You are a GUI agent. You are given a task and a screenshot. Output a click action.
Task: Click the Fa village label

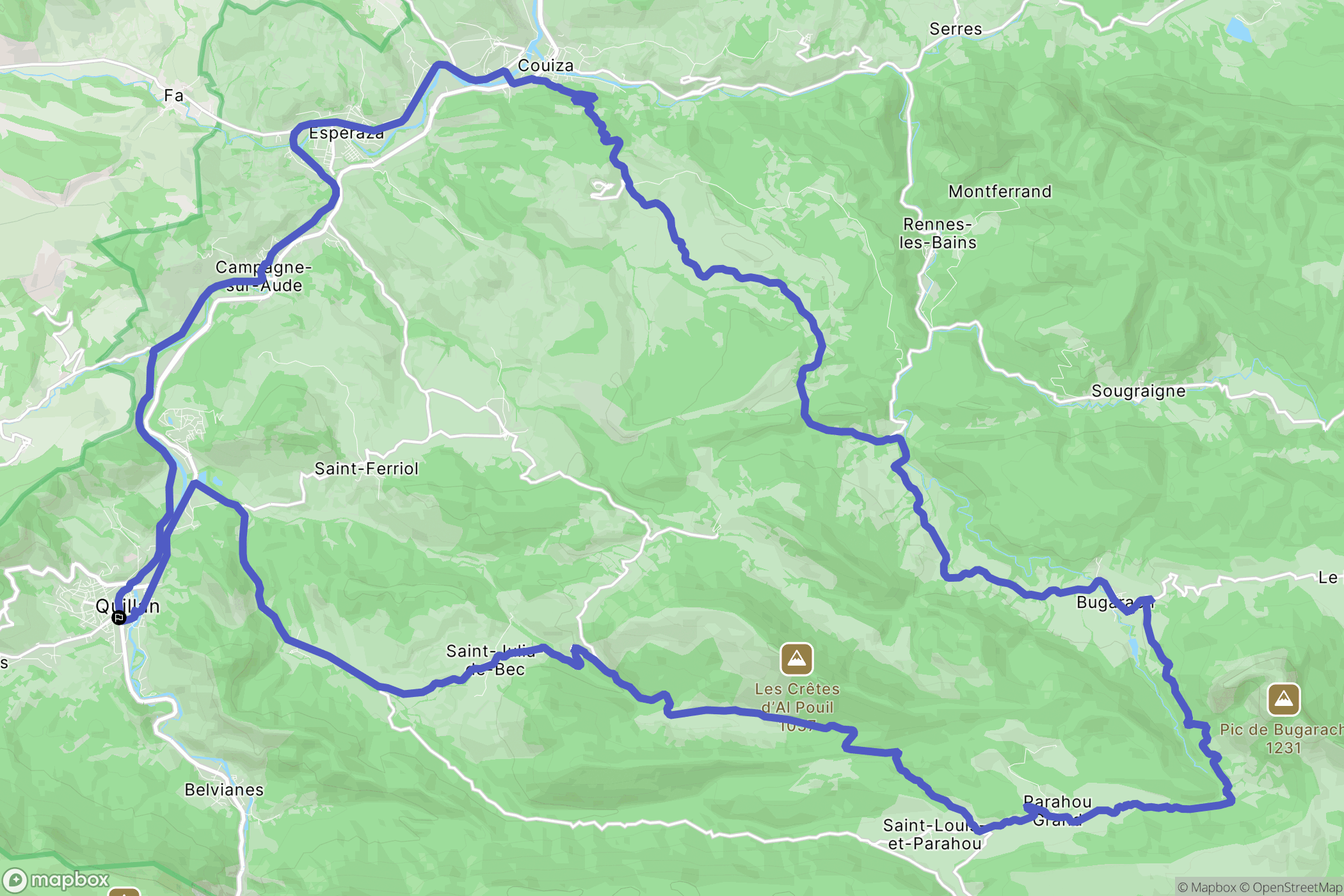pos(173,95)
